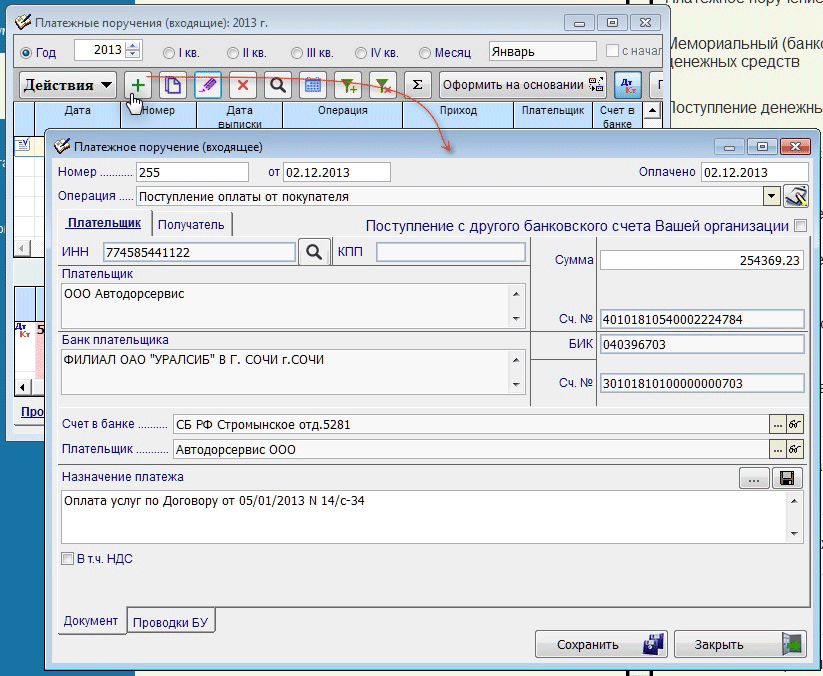Screen dimensions: 823x676
Task: Check 'Поступление с другого банковского счета' checkbox
Action: tap(800, 226)
